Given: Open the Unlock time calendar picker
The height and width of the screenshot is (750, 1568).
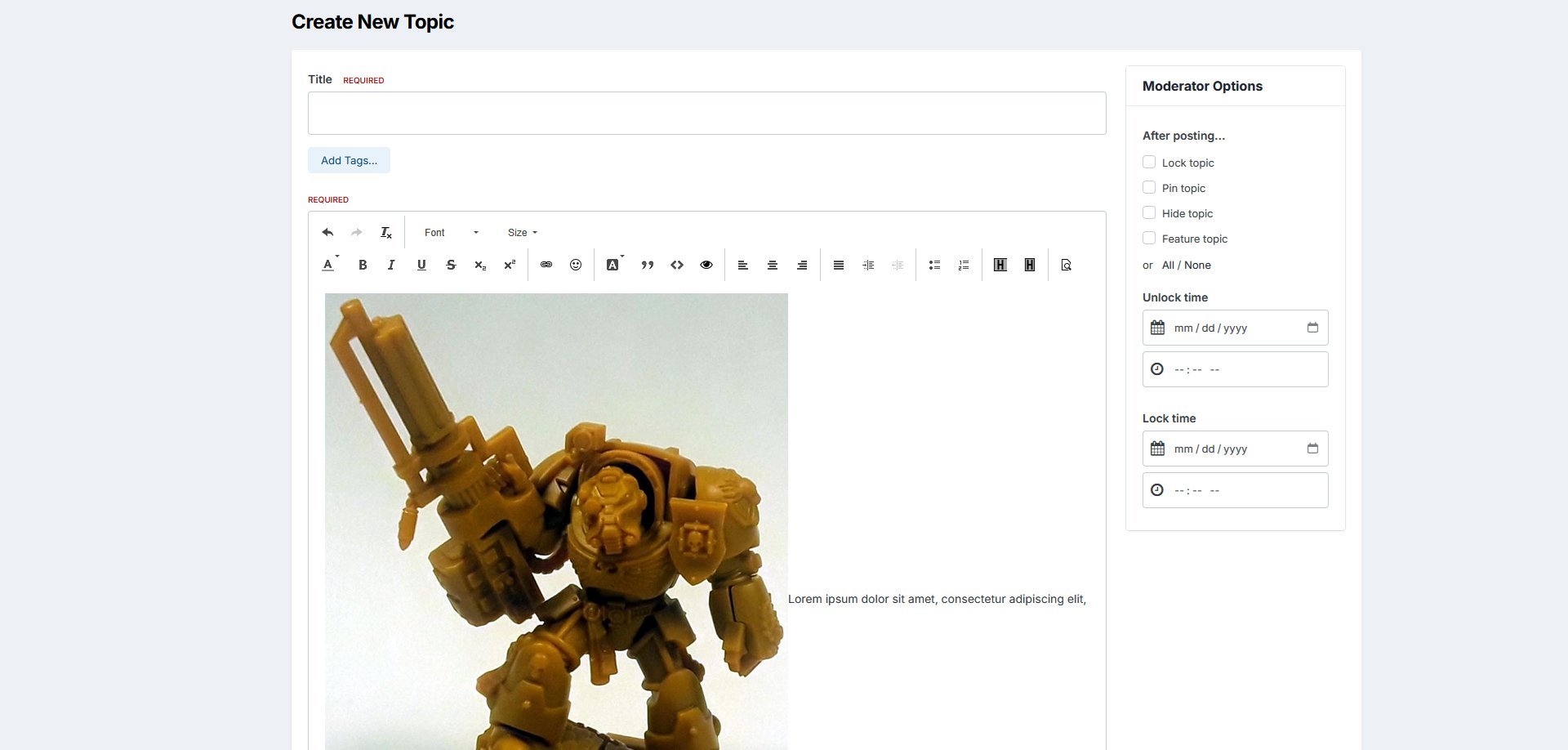Looking at the screenshot, I should (1312, 328).
